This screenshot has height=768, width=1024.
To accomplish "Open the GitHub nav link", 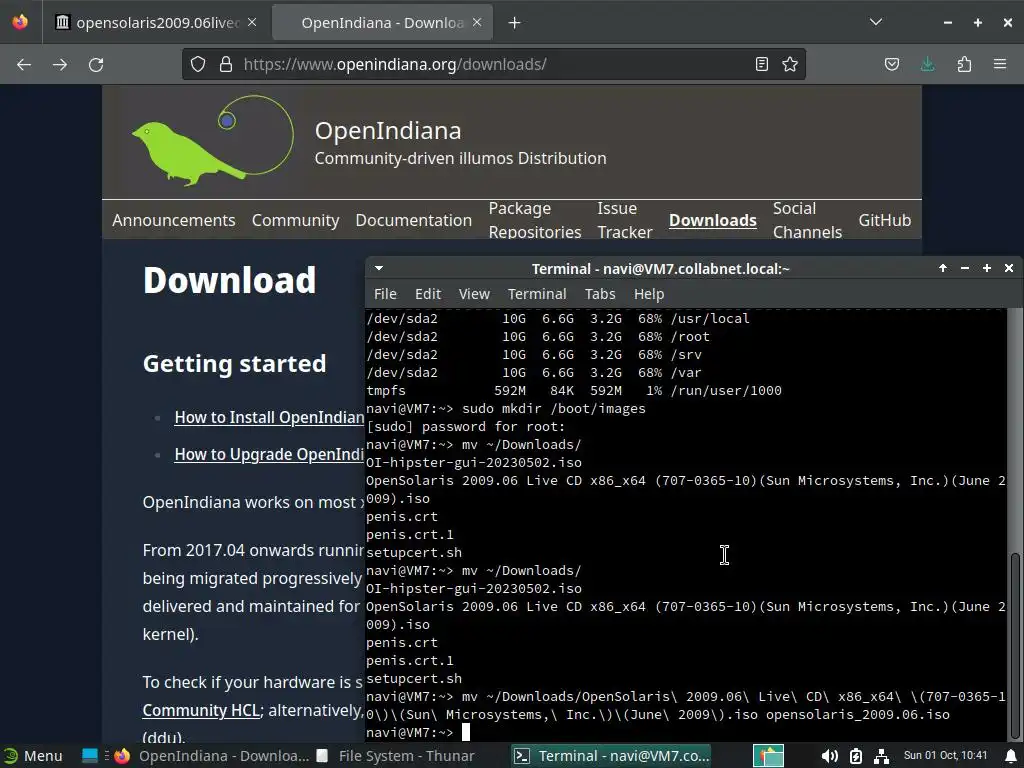I will tap(884, 220).
